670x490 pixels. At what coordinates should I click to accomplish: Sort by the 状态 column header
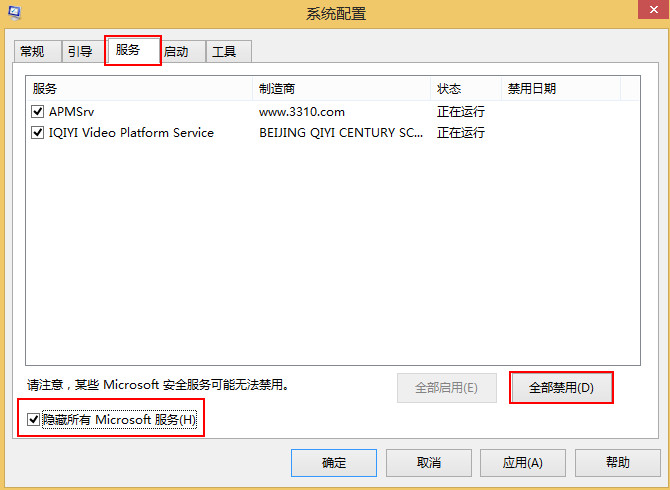tap(466, 89)
